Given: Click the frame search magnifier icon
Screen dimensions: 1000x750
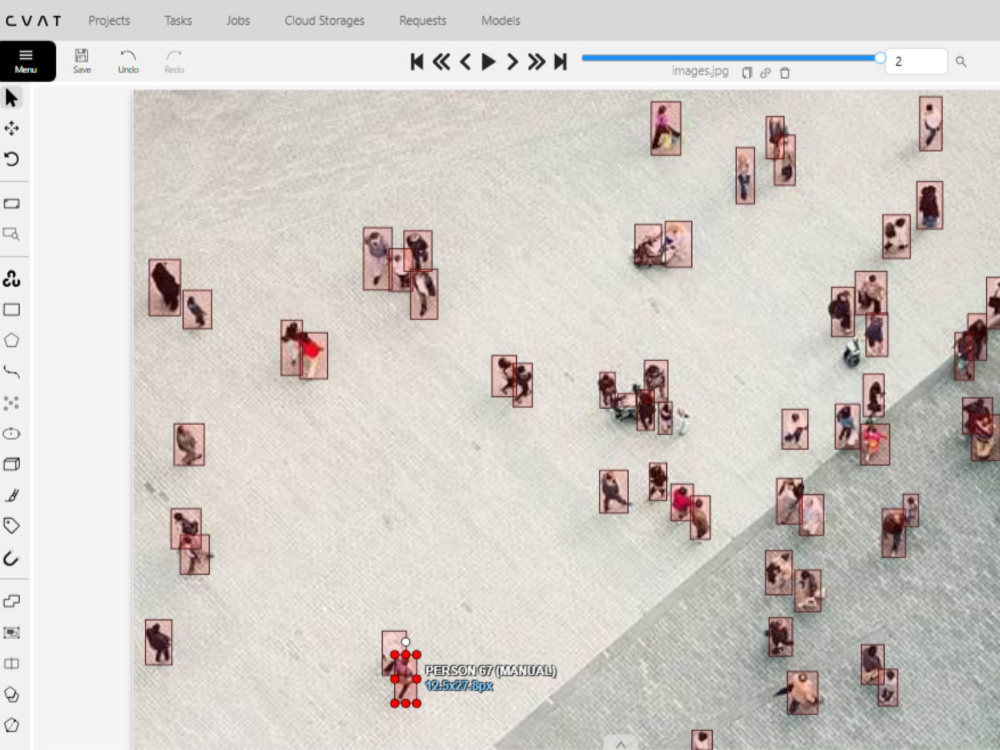Looking at the screenshot, I should tap(961, 61).
